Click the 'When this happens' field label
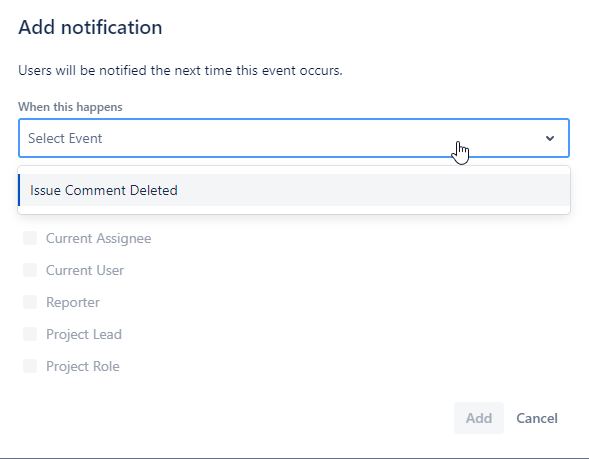This screenshot has width=589, height=459. (70, 107)
